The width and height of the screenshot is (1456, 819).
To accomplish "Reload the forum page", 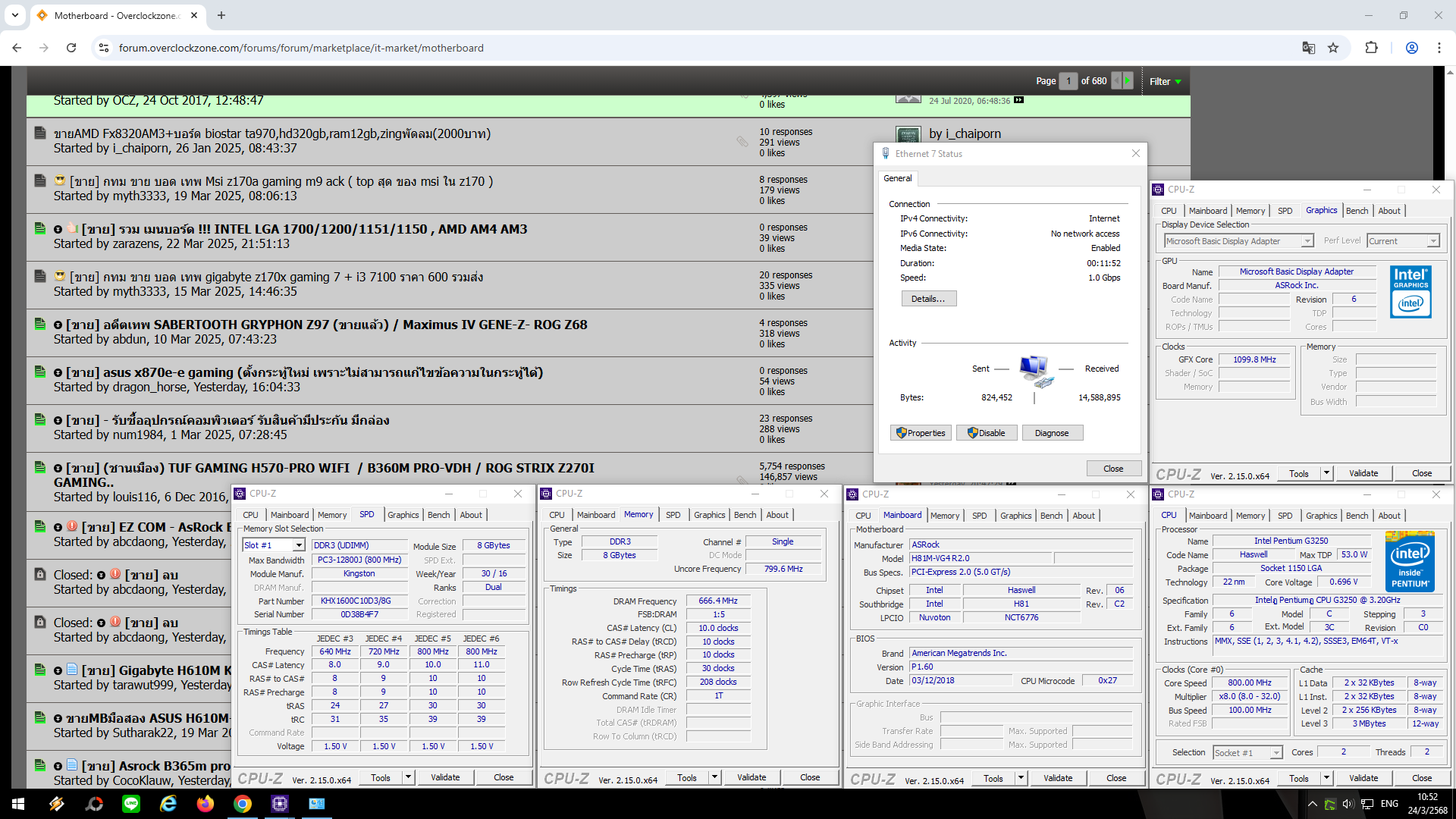I will 71,48.
